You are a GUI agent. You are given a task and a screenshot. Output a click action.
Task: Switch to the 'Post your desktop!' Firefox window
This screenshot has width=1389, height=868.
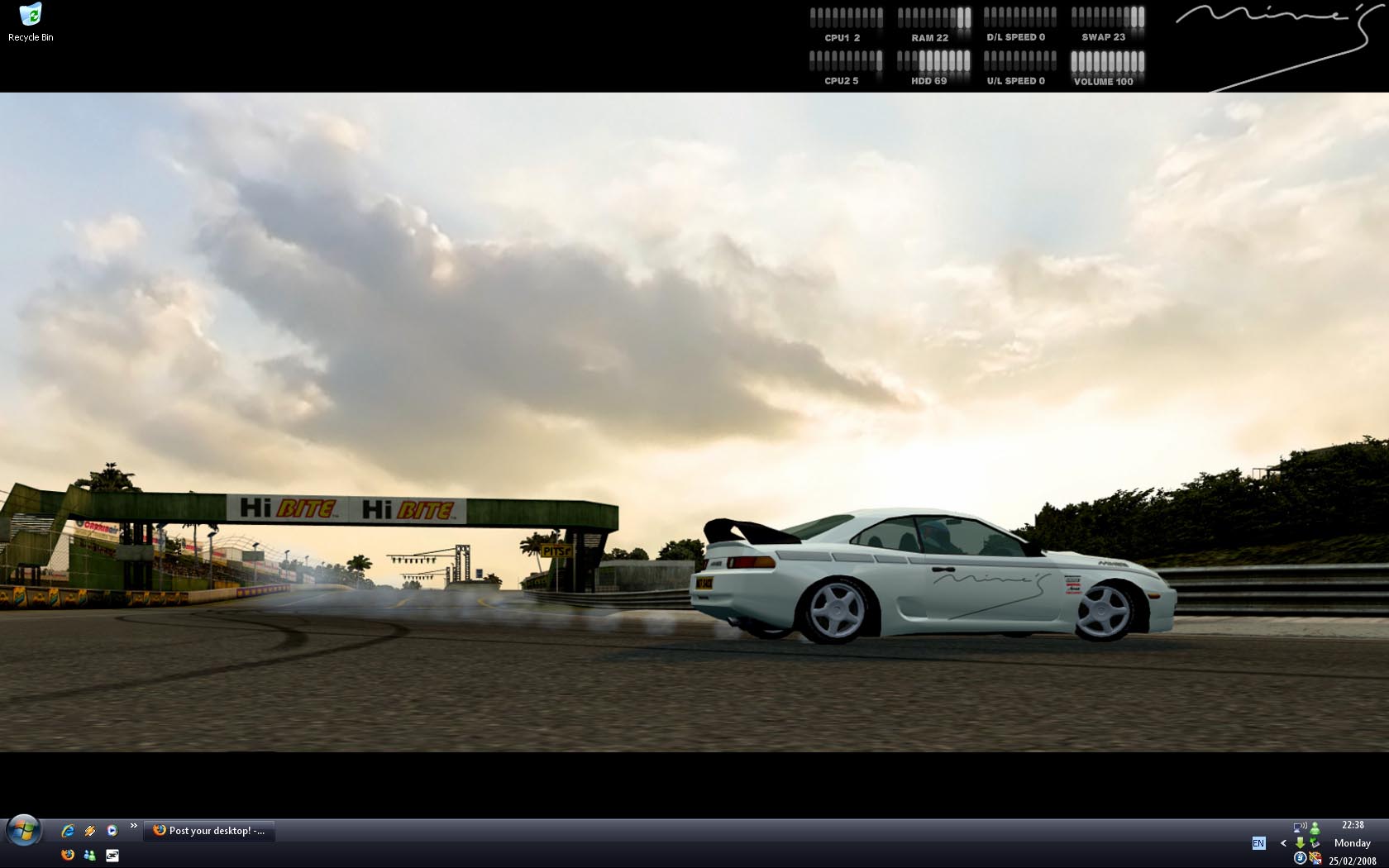tap(210, 831)
